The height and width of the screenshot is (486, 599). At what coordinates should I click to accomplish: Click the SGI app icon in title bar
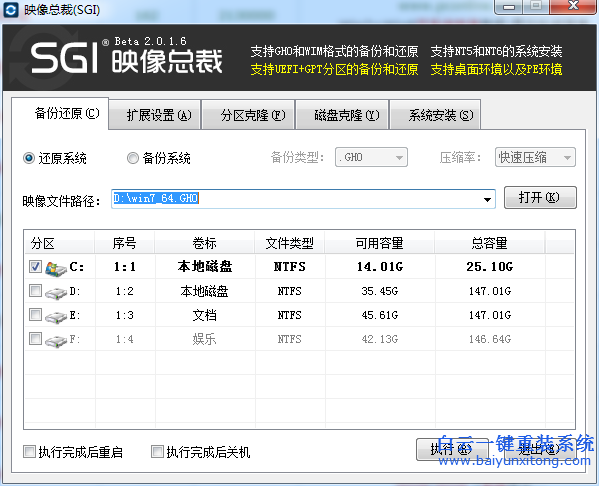click(10, 10)
